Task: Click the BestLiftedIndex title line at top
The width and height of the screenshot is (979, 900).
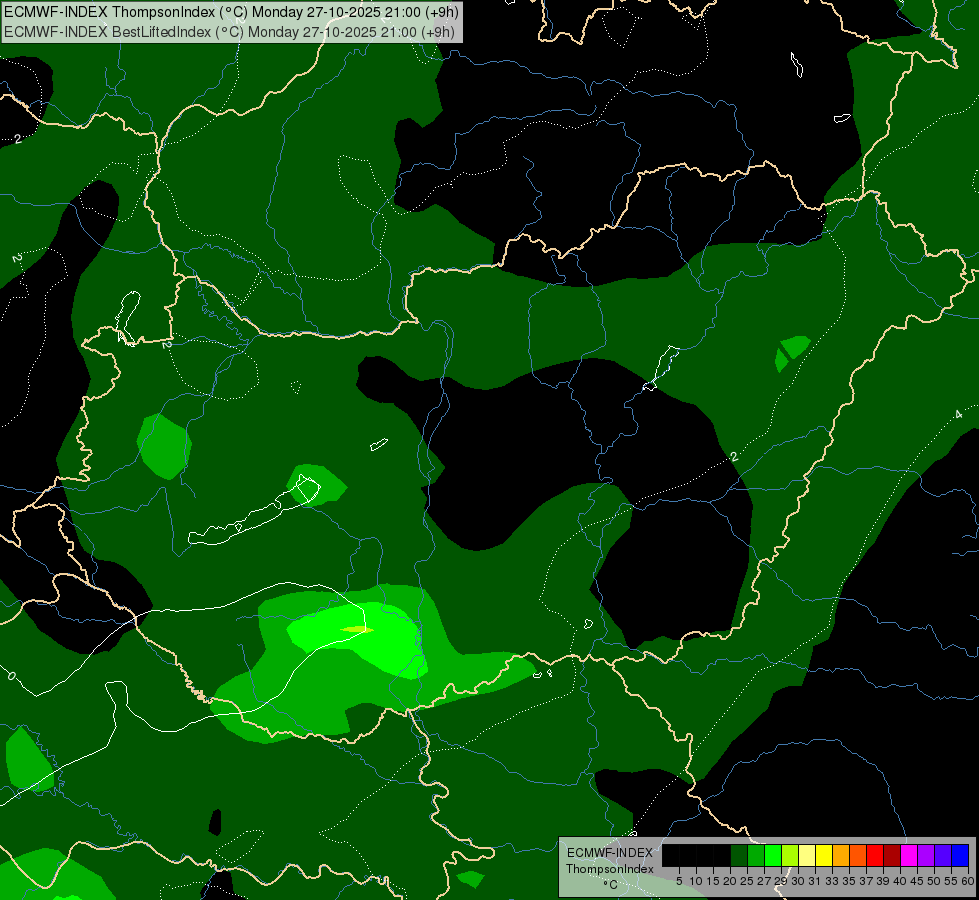Action: [x=229, y=31]
